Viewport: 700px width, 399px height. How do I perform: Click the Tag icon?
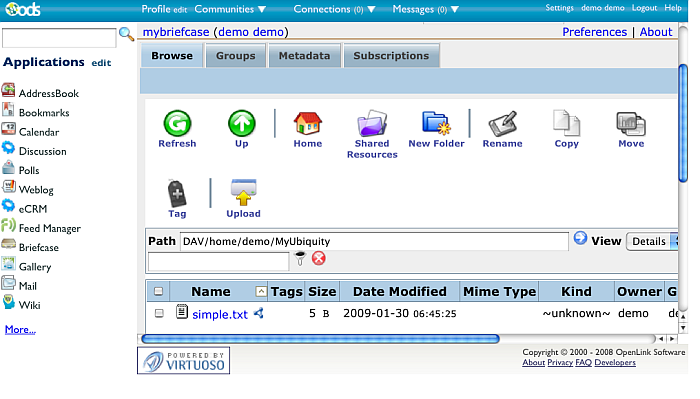click(x=177, y=194)
